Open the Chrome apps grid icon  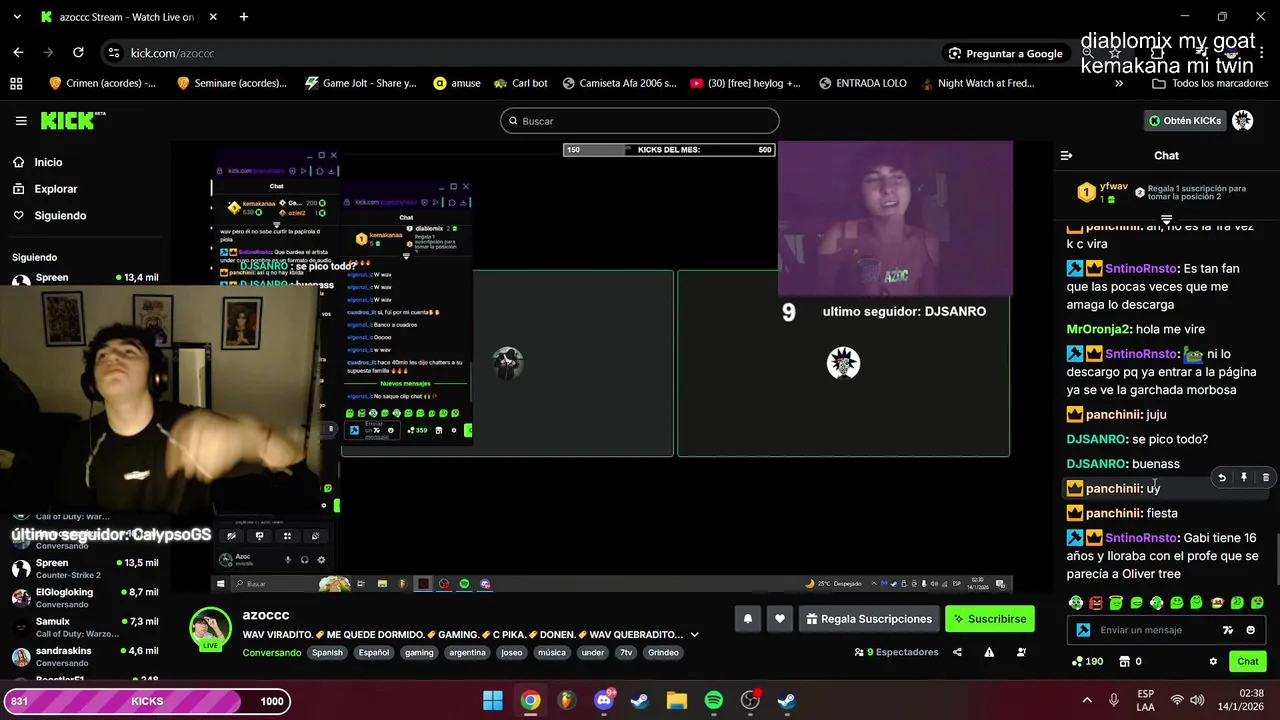coord(16,83)
